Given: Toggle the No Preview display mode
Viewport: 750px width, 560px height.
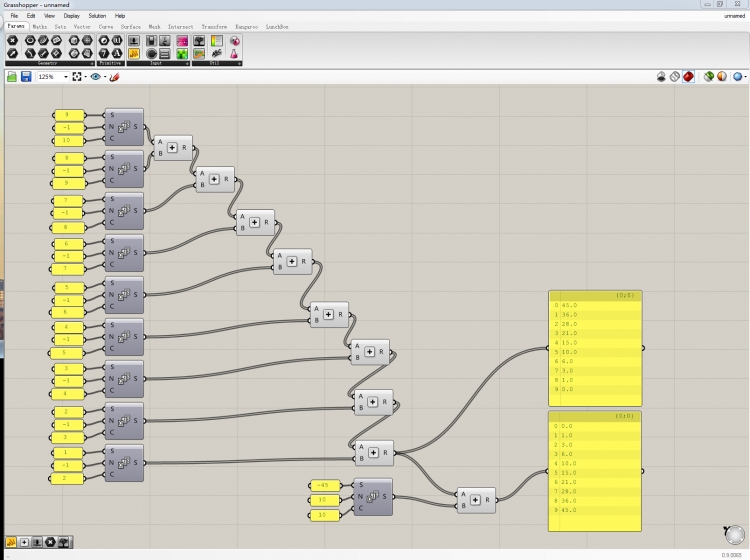Looking at the screenshot, I should (x=661, y=77).
